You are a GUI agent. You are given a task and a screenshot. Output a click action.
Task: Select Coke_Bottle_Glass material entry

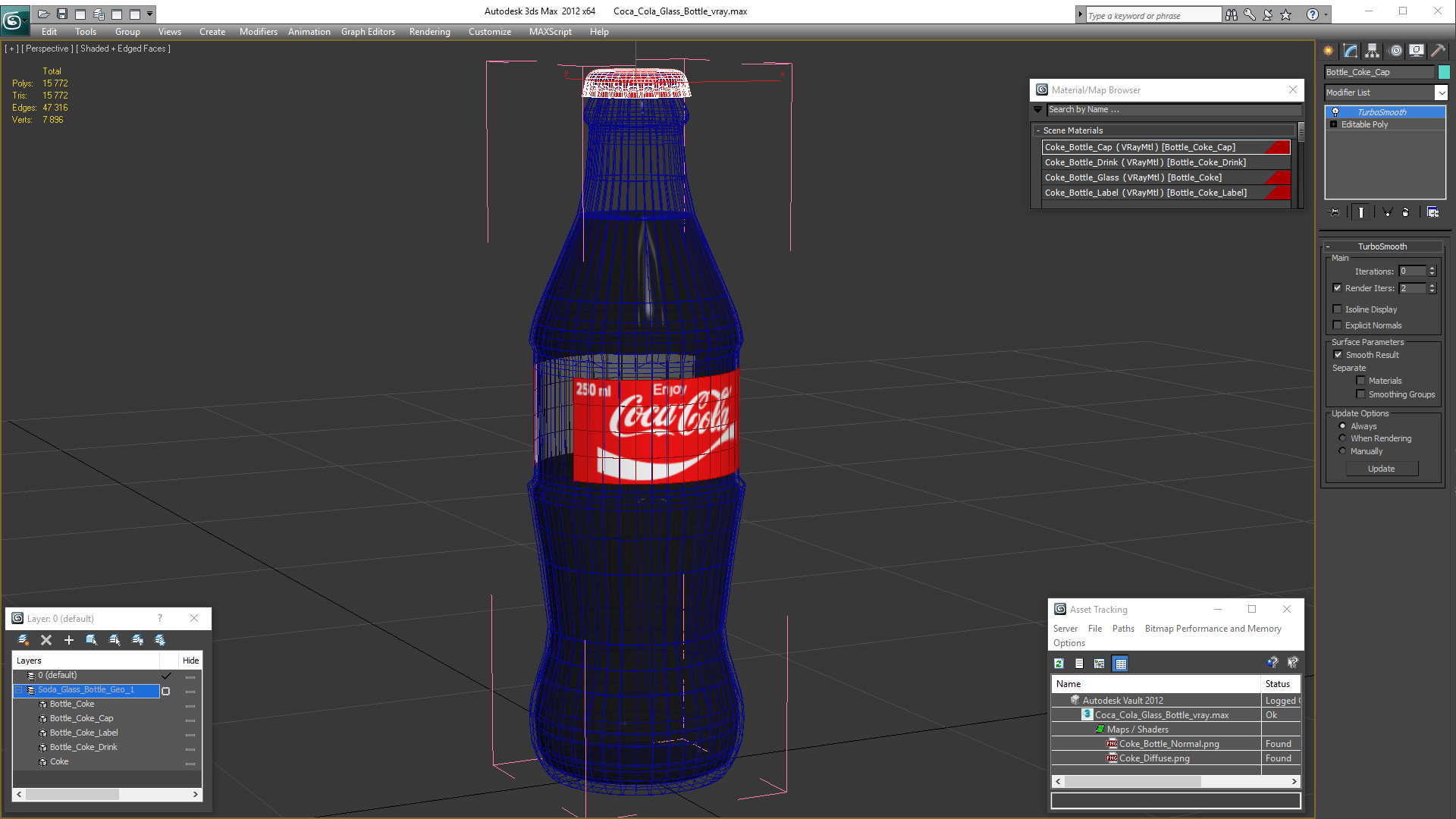[1166, 177]
